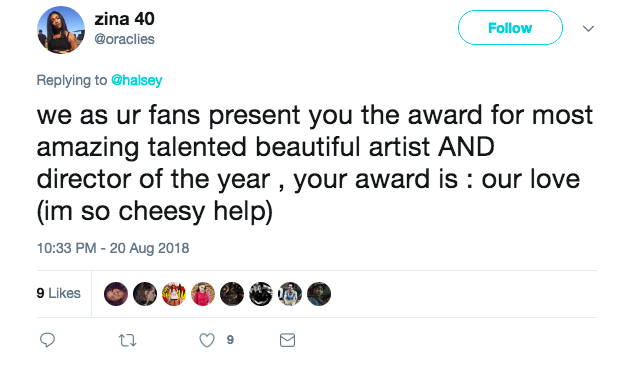Click the seventh liker's avatar

point(290,294)
